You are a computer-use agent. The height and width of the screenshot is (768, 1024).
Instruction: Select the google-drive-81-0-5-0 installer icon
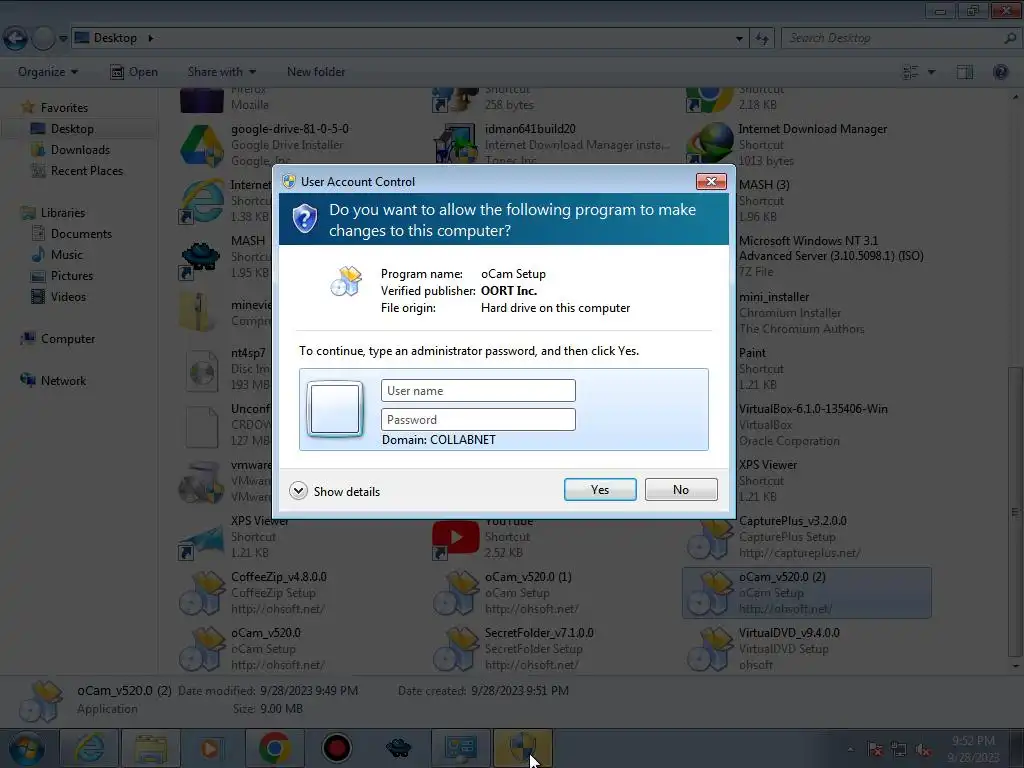202,145
